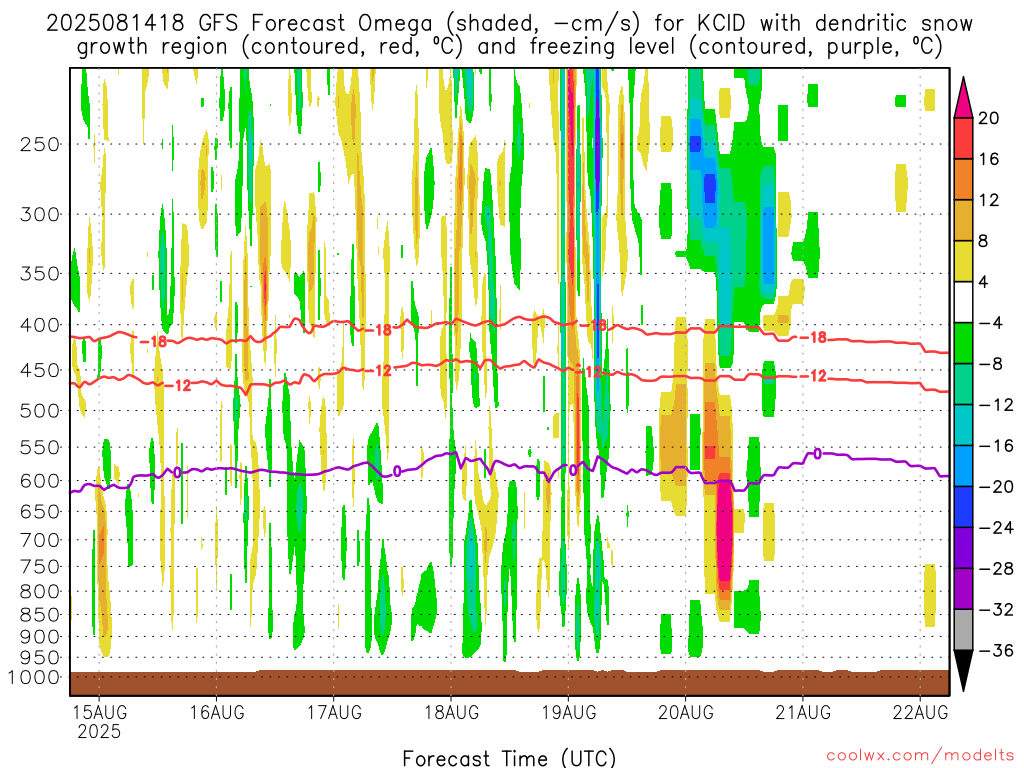Click the colorbar tick label -36

(996, 650)
